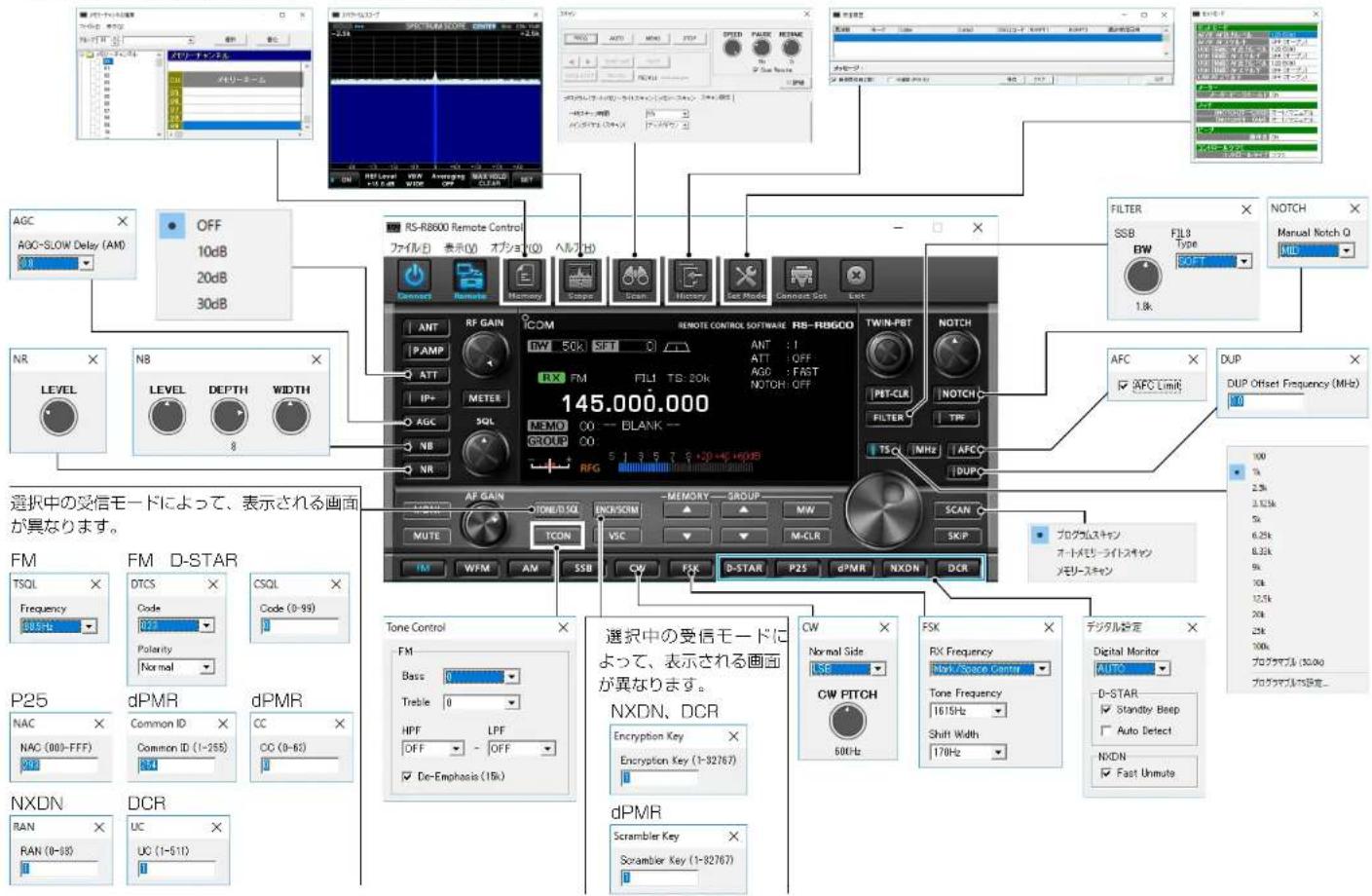Close the FILTER window
Image resolution: width=1372 pixels, height=896 pixels.
[1245, 209]
